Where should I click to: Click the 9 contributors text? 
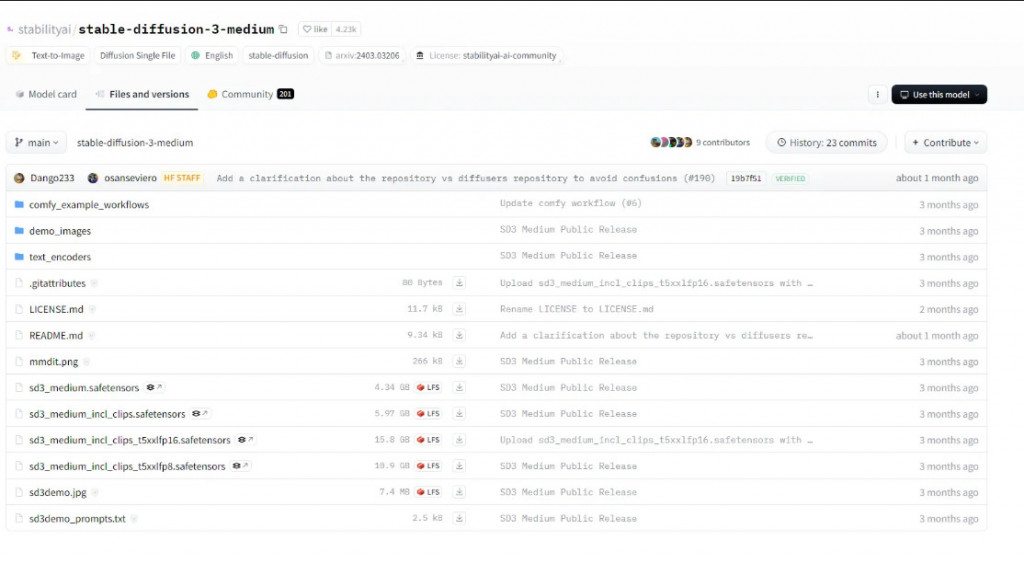(x=723, y=142)
